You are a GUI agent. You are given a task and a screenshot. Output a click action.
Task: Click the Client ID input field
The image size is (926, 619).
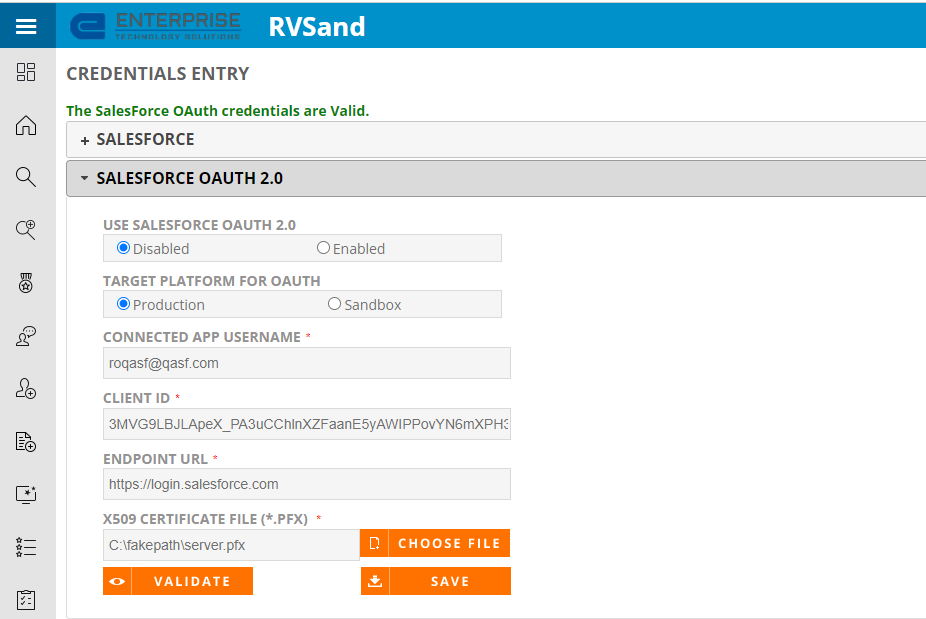[x=307, y=424]
